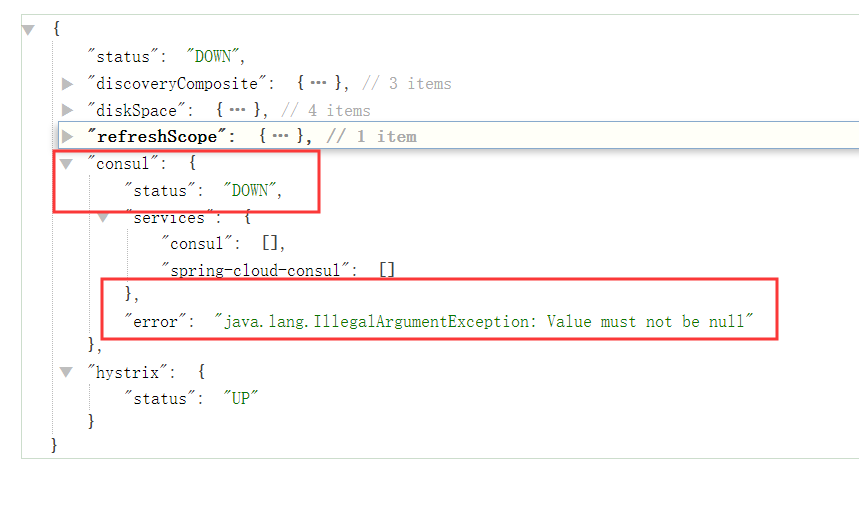Click the top-level "status" key
859x516 pixels.
123,56
